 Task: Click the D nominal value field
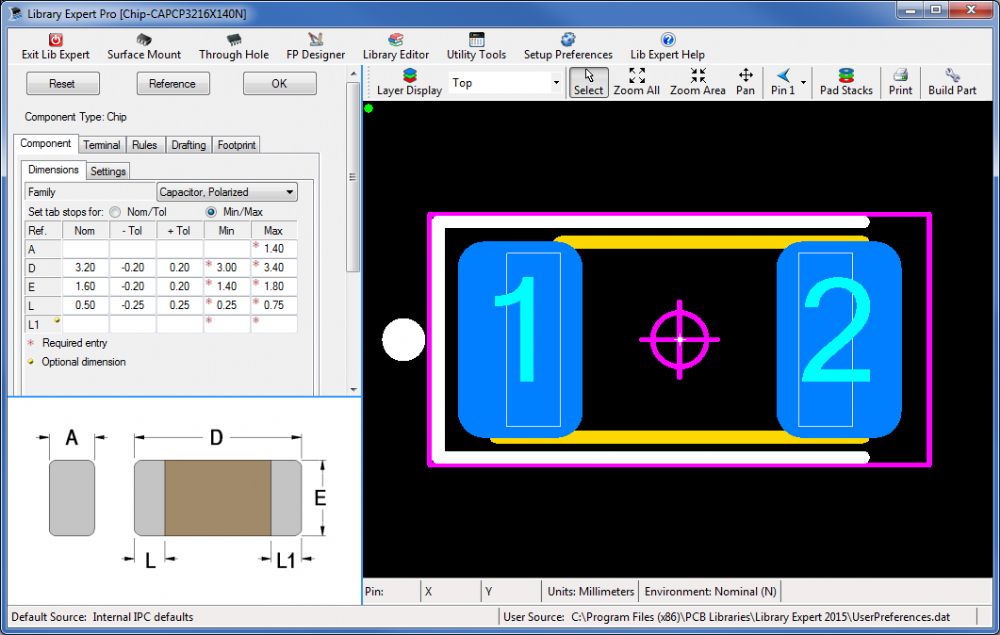[x=85, y=268]
